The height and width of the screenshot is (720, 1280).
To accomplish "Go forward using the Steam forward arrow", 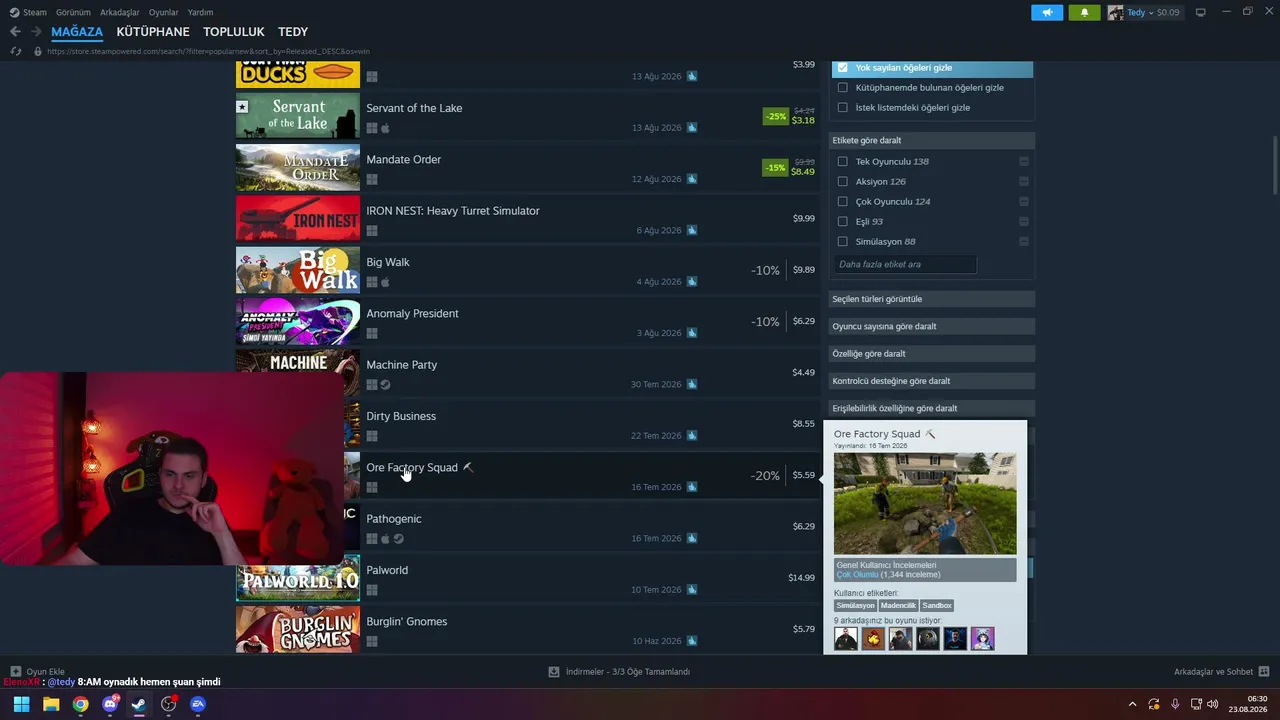I will [36, 32].
